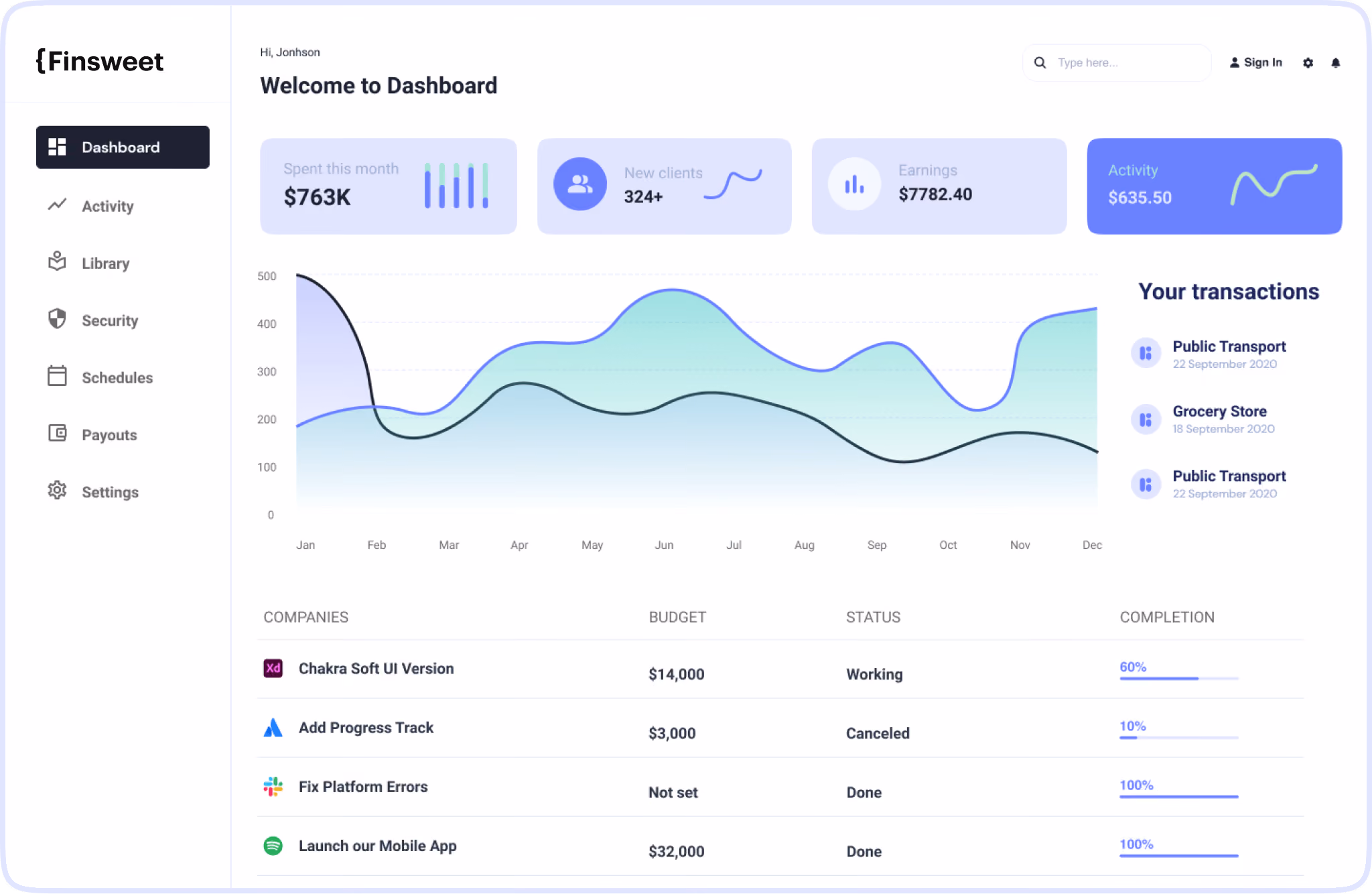Click the Dashboard grid icon
The image size is (1372, 894).
click(x=58, y=147)
